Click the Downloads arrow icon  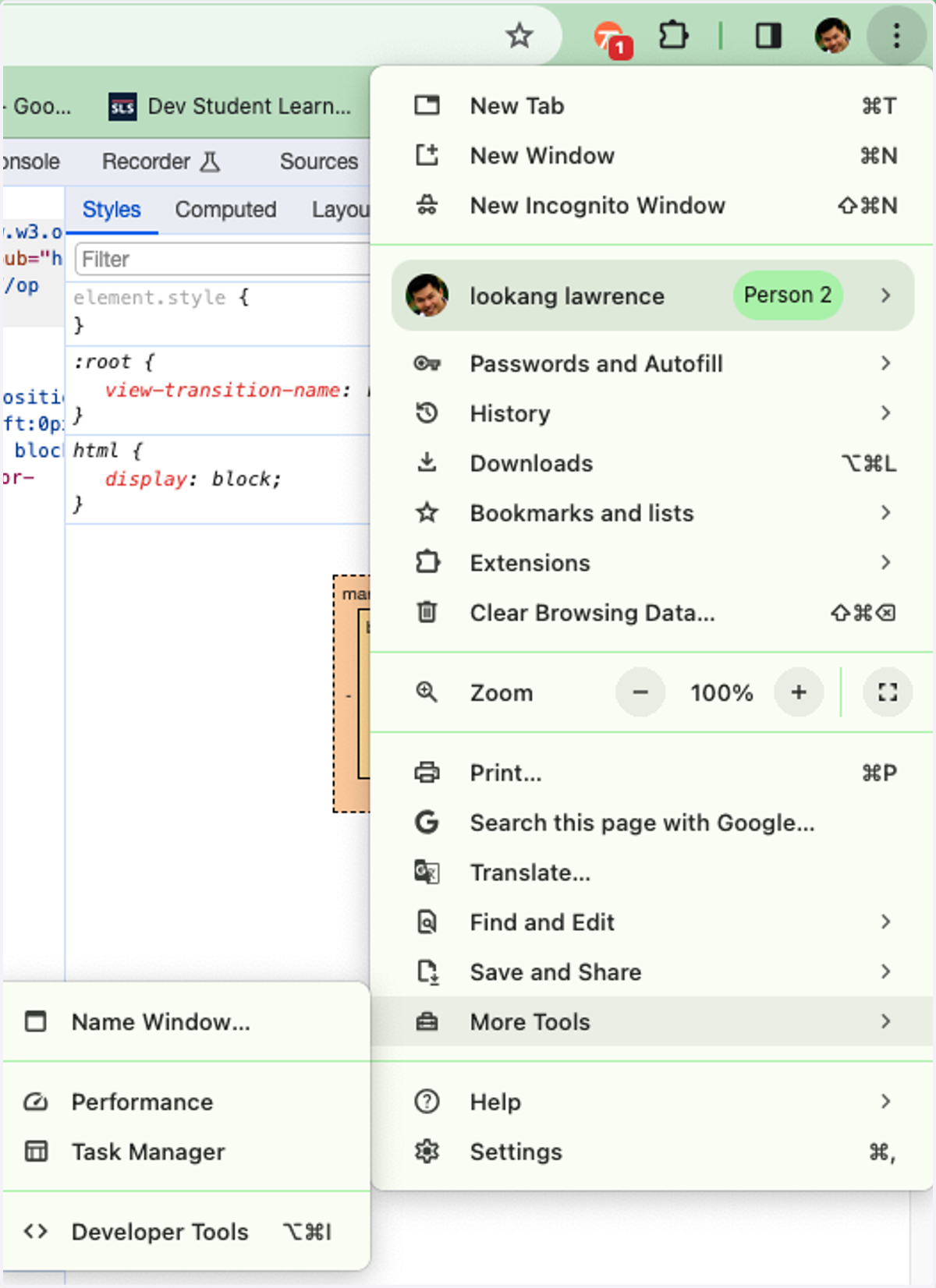[x=427, y=463]
